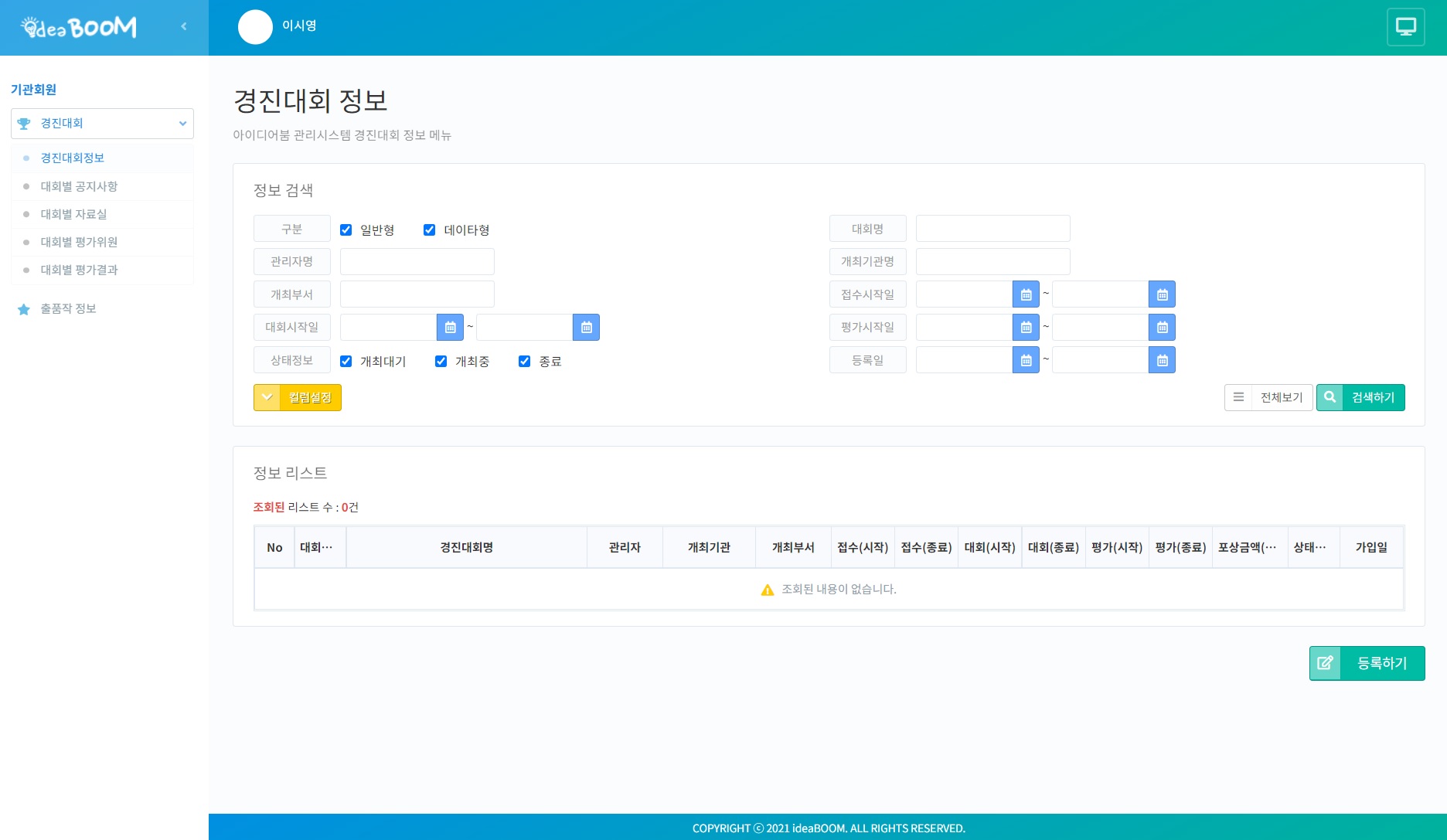Open calendar for 등록일 start date

click(x=1026, y=360)
